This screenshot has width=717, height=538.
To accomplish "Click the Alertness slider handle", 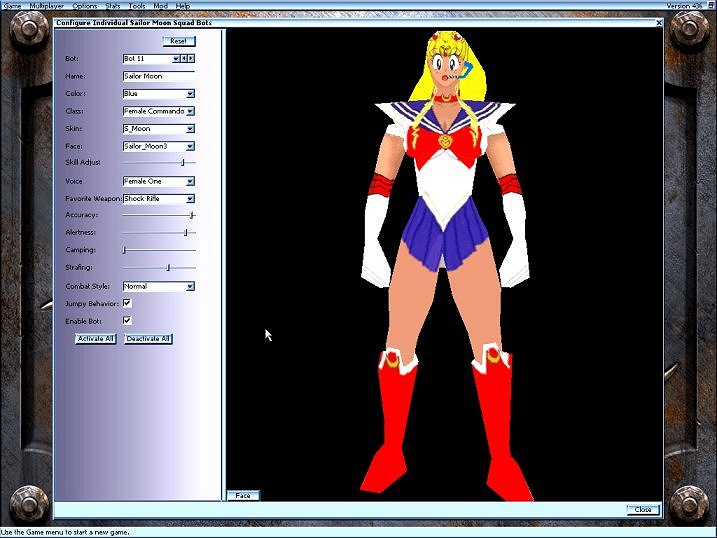I will pyautogui.click(x=186, y=233).
